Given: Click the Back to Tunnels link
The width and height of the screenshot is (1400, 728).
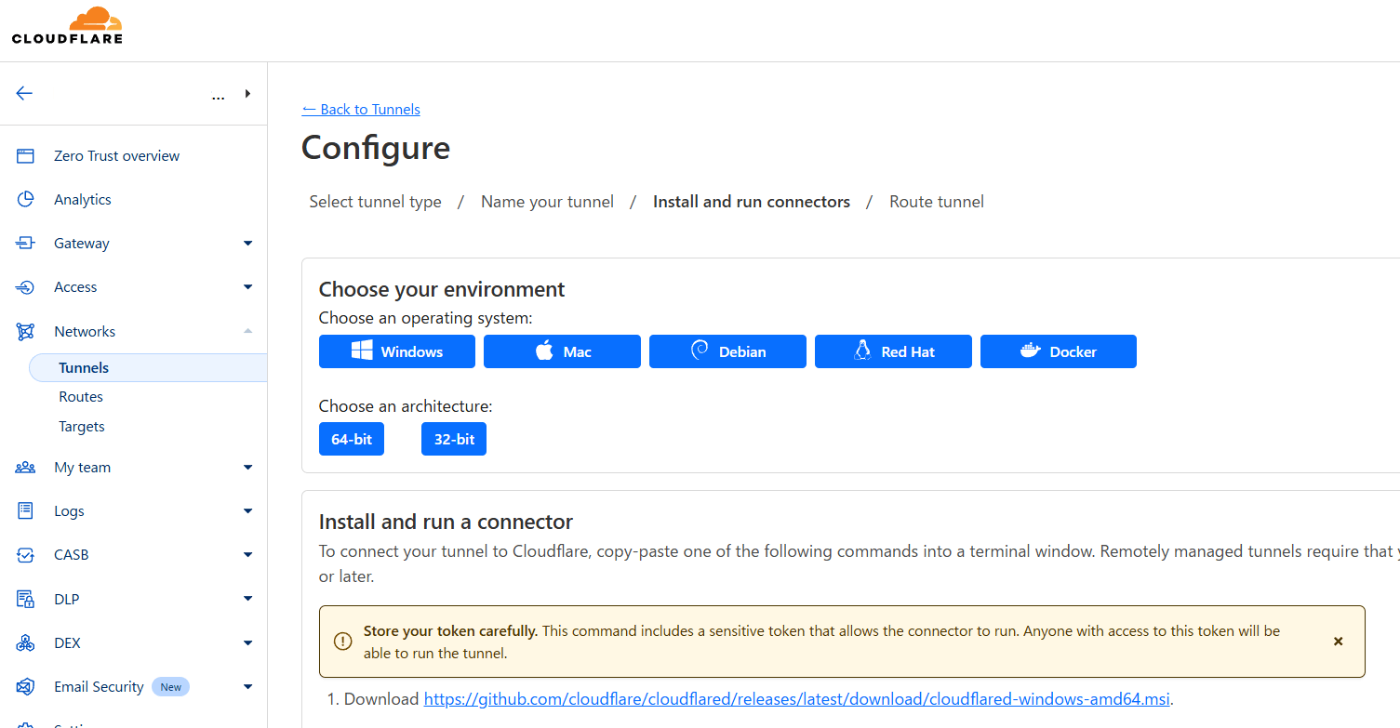Looking at the screenshot, I should pyautogui.click(x=361, y=109).
